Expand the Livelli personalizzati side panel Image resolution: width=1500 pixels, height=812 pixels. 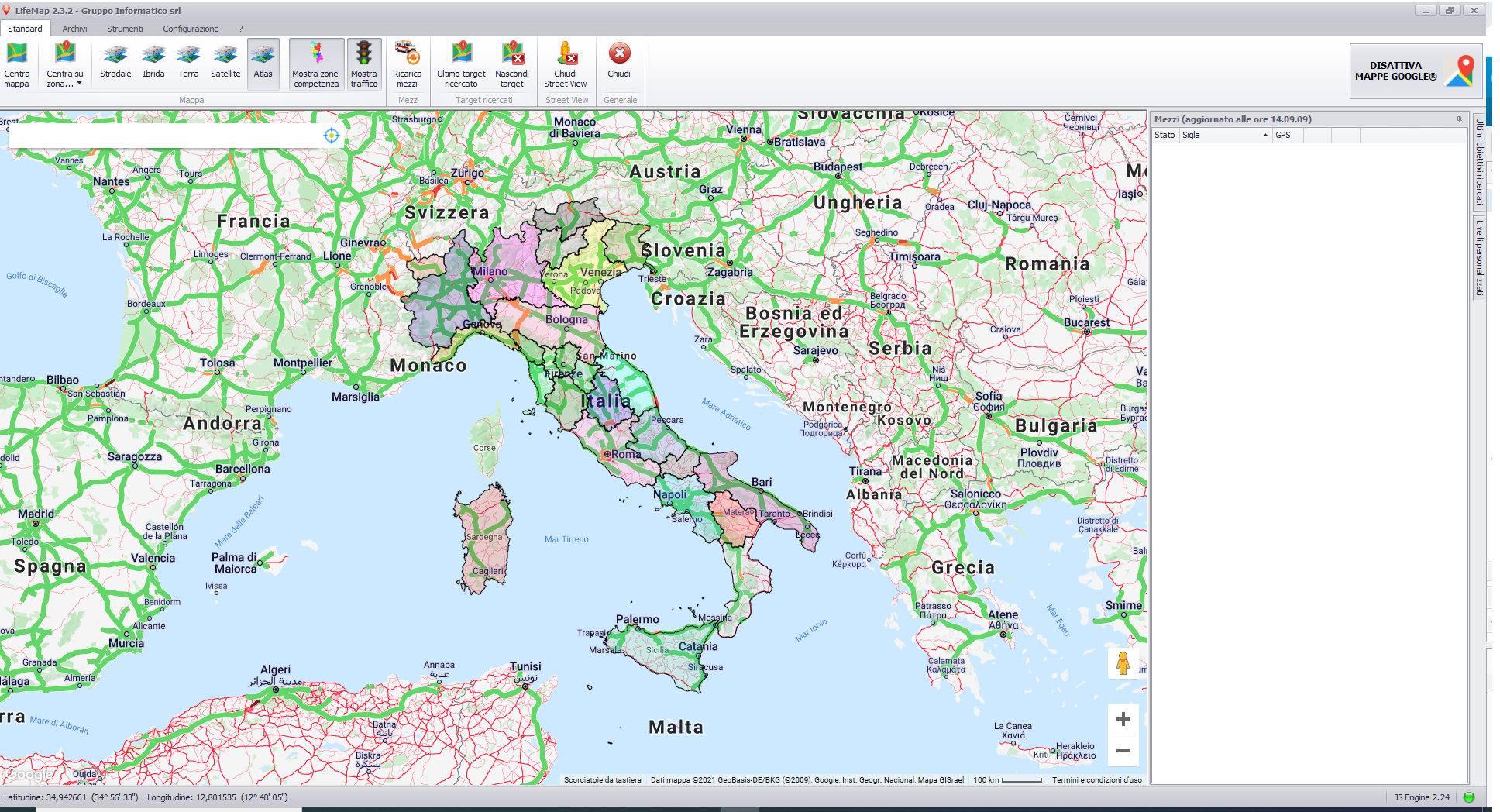tap(1479, 258)
